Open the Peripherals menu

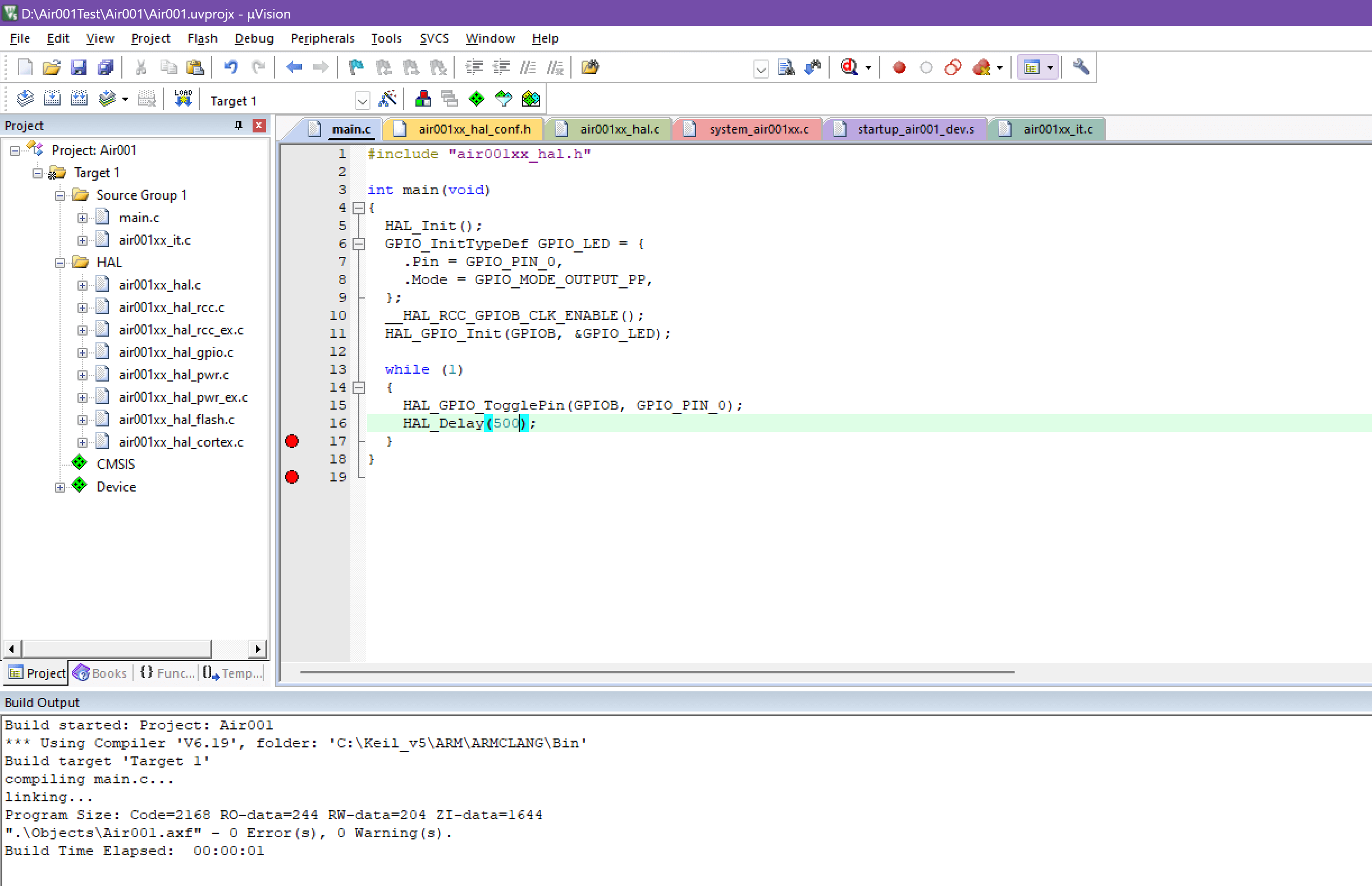click(322, 39)
